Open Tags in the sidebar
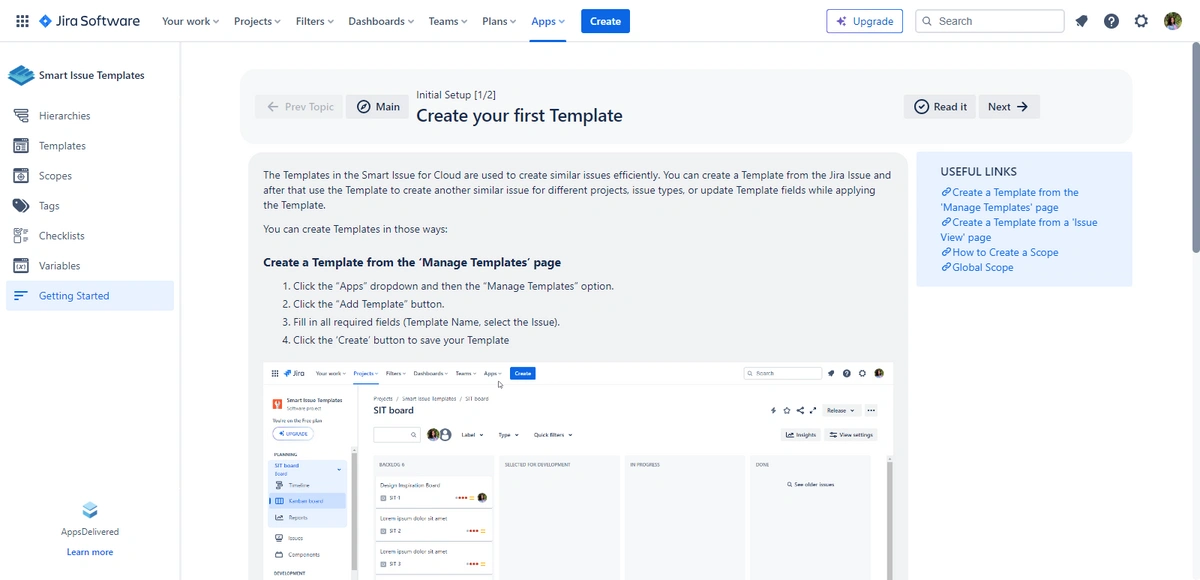The width and height of the screenshot is (1200, 580). (90, 206)
